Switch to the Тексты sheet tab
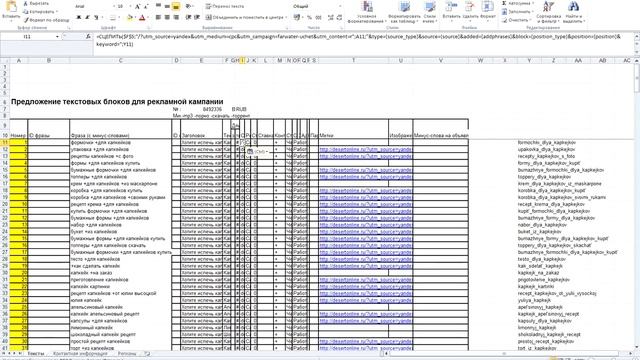640x360 pixels. tap(36, 354)
